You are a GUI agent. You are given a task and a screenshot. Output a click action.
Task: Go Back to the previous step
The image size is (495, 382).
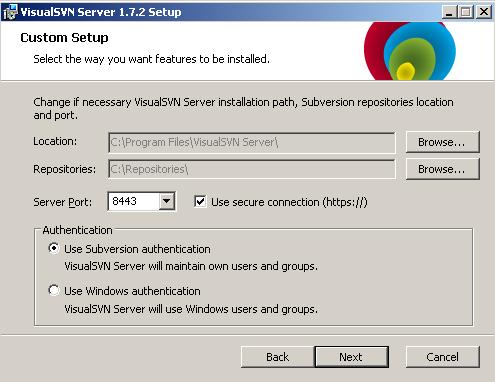pos(277,357)
